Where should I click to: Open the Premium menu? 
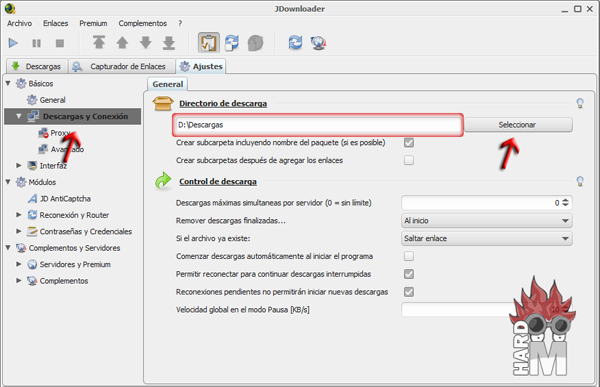pyautogui.click(x=93, y=23)
